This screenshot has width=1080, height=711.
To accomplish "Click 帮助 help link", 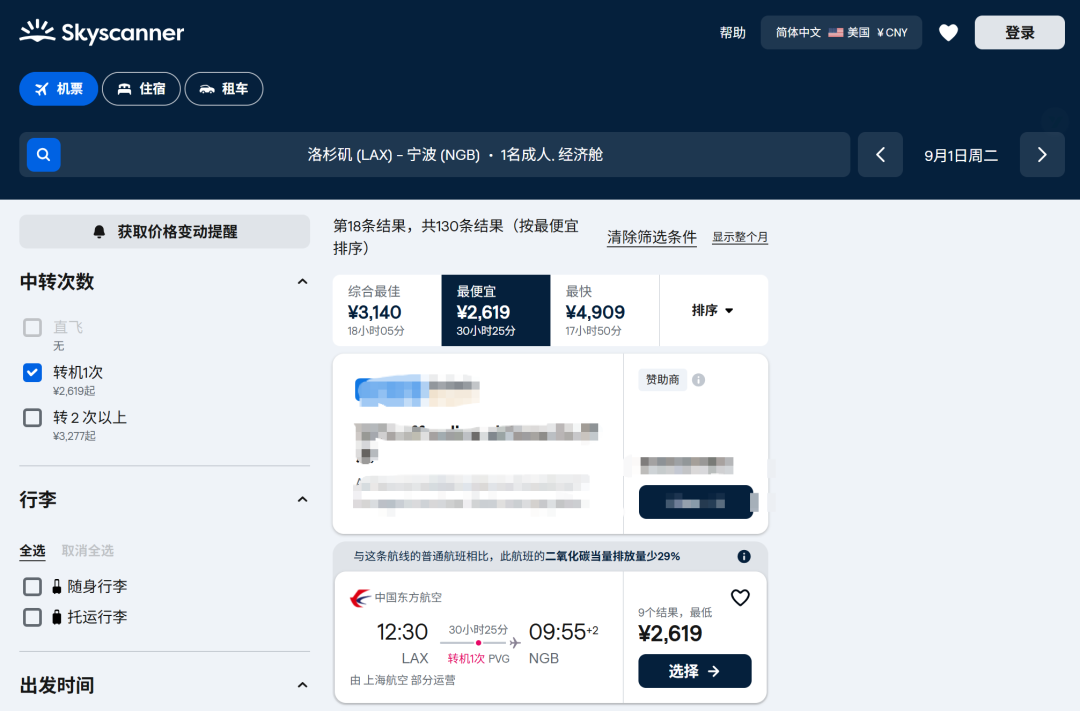I will 733,32.
